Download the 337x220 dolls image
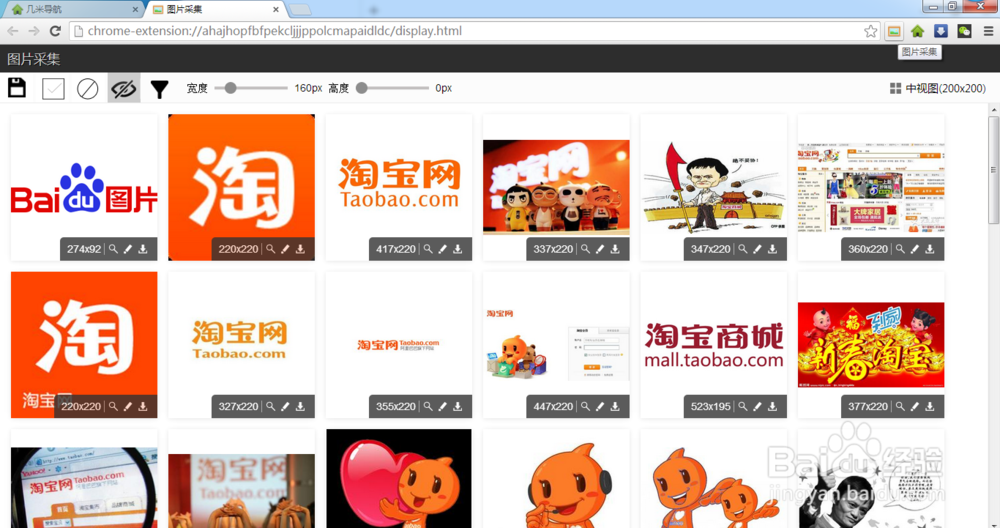1000x528 pixels. click(x=615, y=249)
